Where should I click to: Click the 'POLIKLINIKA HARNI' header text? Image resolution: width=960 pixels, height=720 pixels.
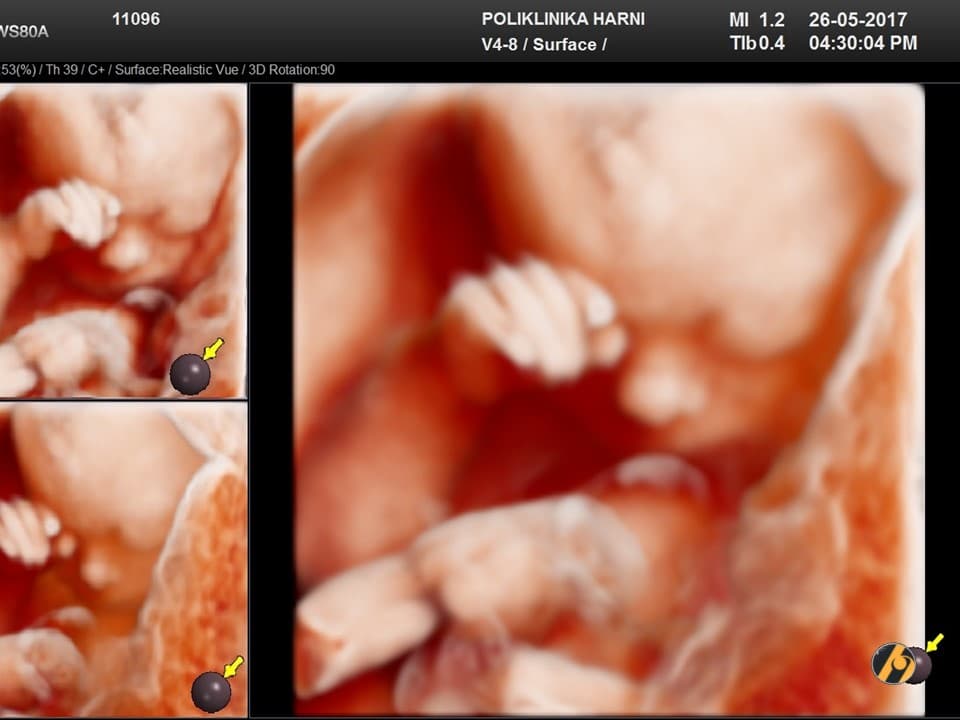[563, 19]
